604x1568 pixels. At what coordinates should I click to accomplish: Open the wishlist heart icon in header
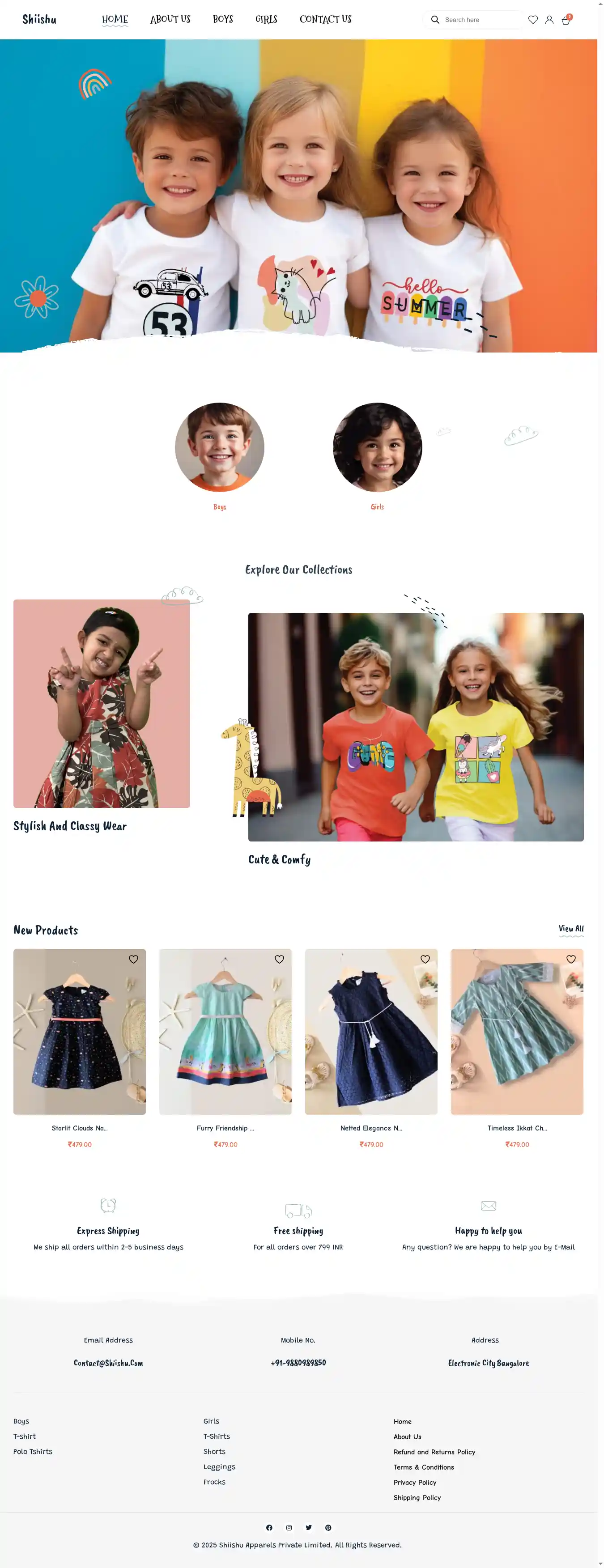click(x=533, y=20)
